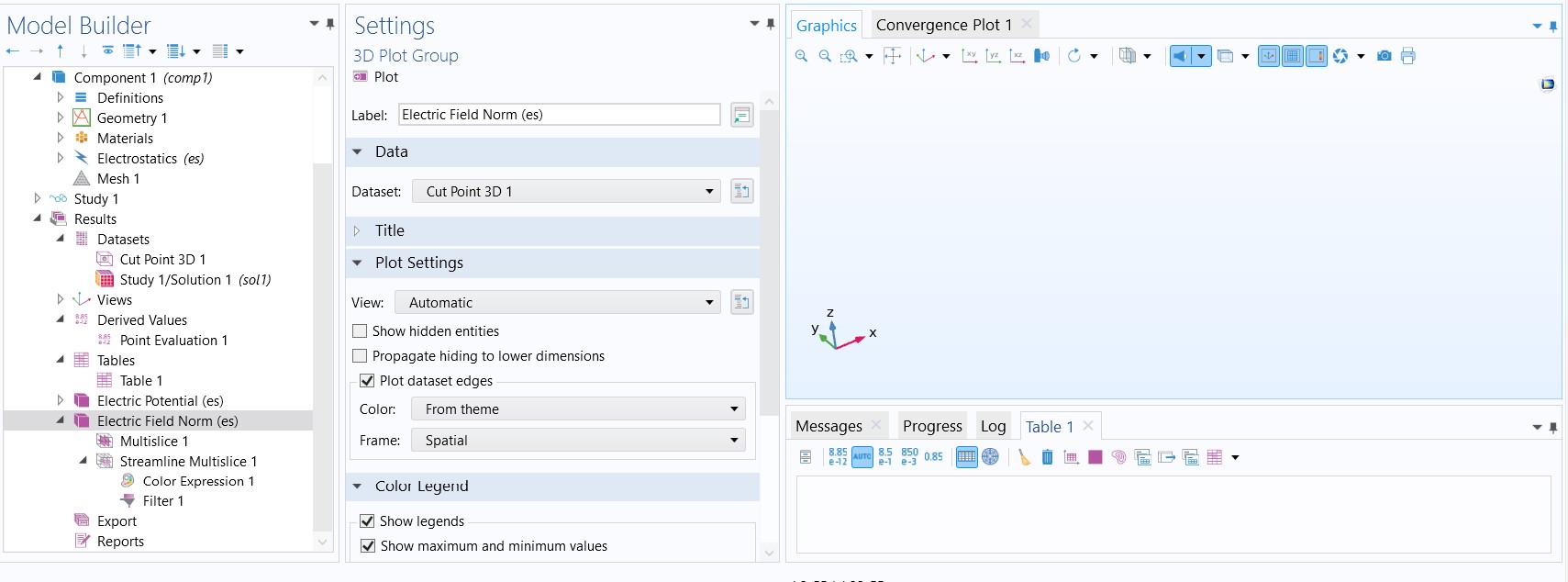Check Propagate hiding to lower dimensions

360,356
